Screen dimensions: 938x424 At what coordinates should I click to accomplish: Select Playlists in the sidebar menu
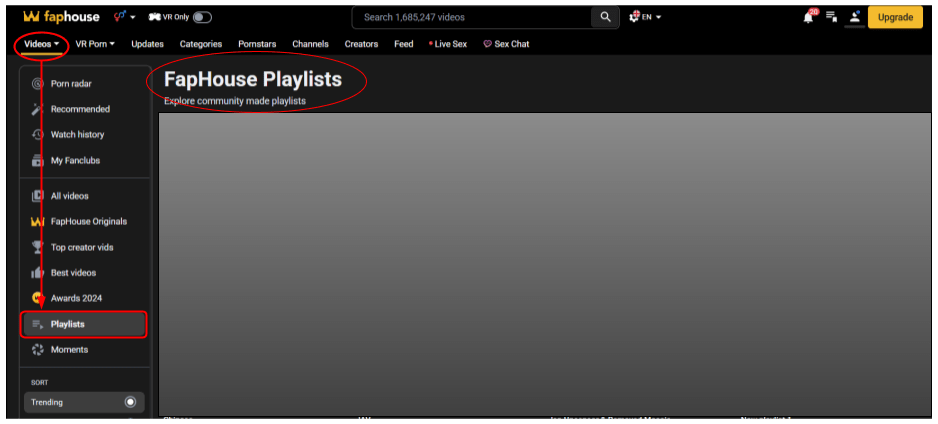[x=68, y=324]
